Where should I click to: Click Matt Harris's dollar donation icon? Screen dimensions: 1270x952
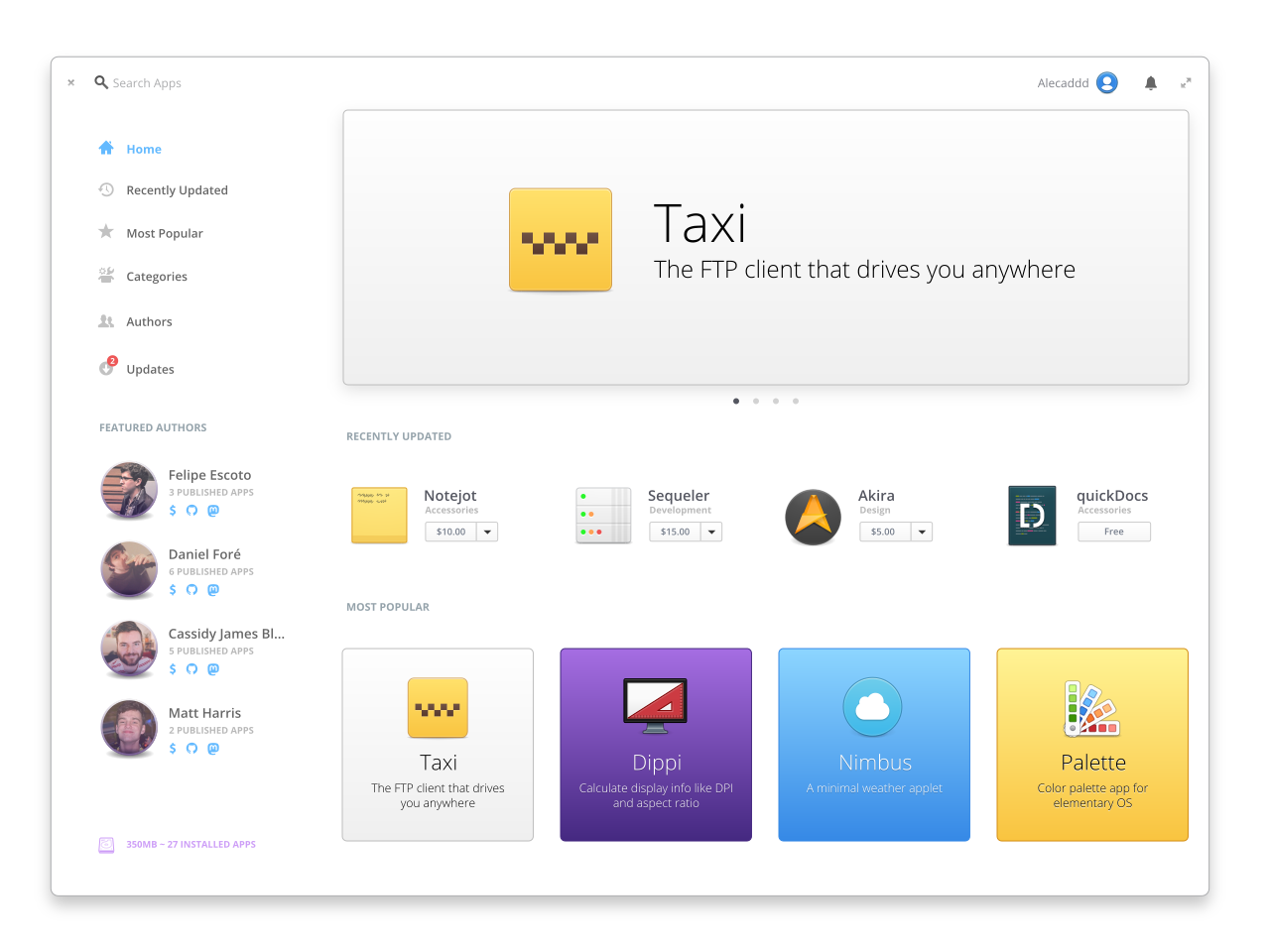tap(173, 749)
